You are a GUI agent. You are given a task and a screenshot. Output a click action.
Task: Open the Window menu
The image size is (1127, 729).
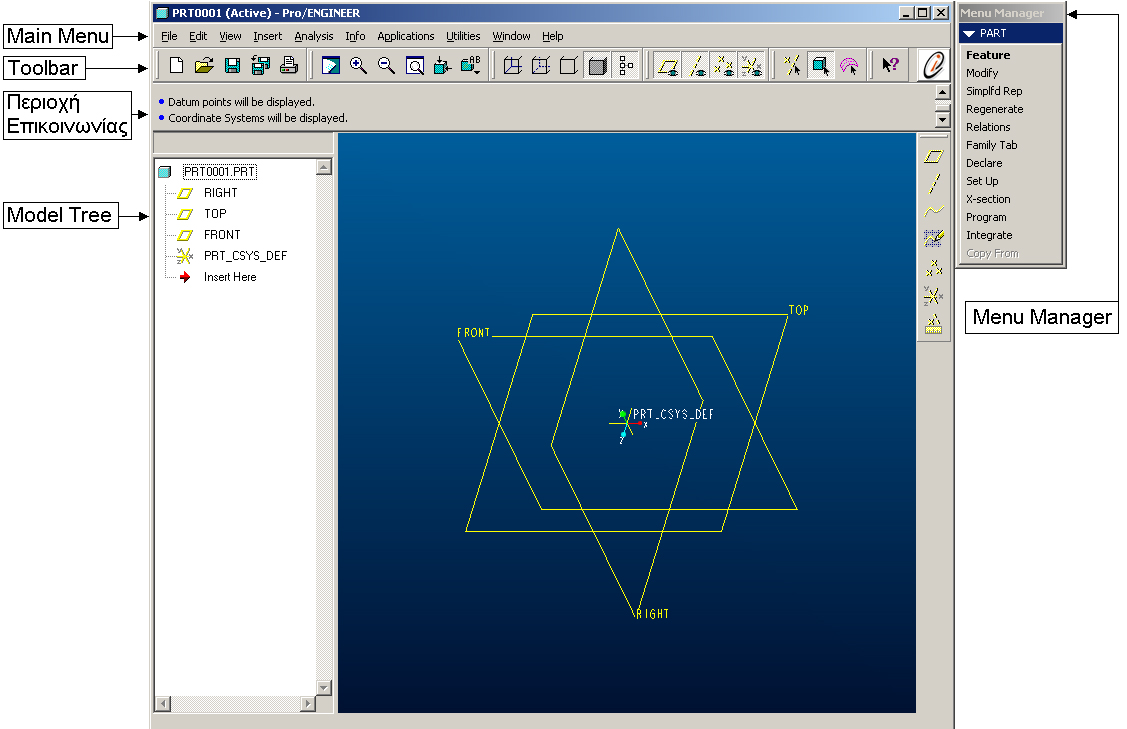pos(511,36)
